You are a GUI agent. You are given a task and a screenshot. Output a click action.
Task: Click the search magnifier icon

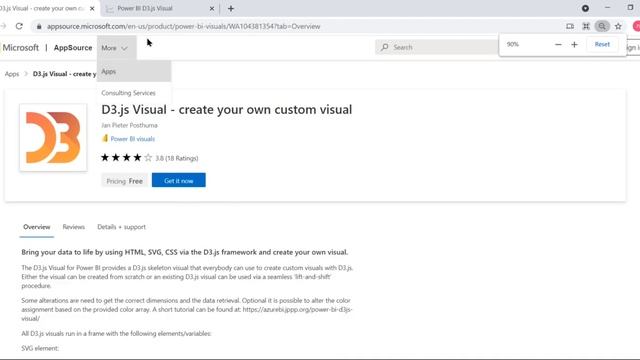[x=384, y=47]
